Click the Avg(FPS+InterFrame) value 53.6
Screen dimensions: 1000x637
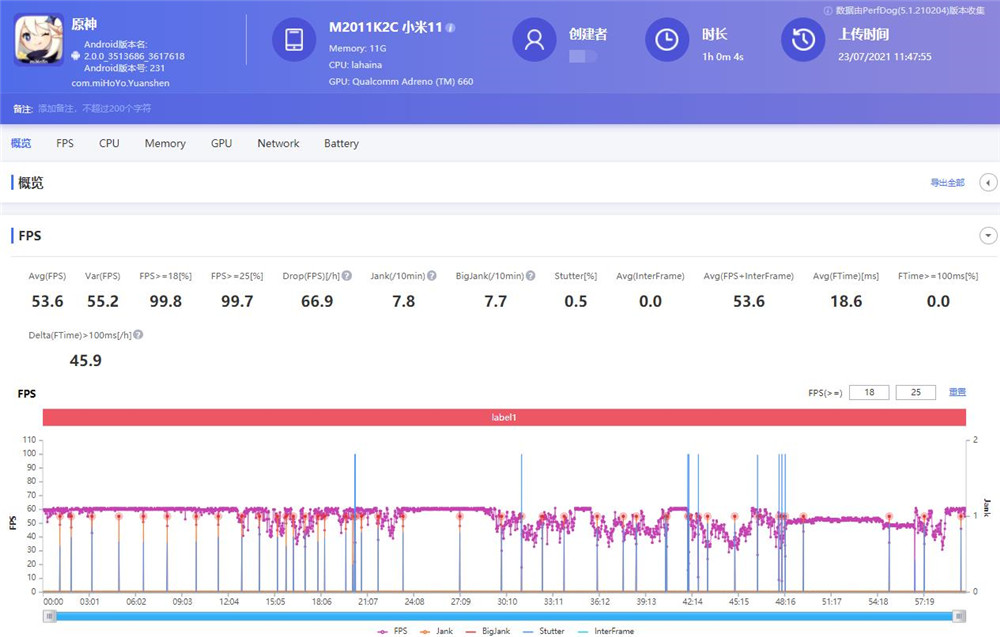click(749, 301)
